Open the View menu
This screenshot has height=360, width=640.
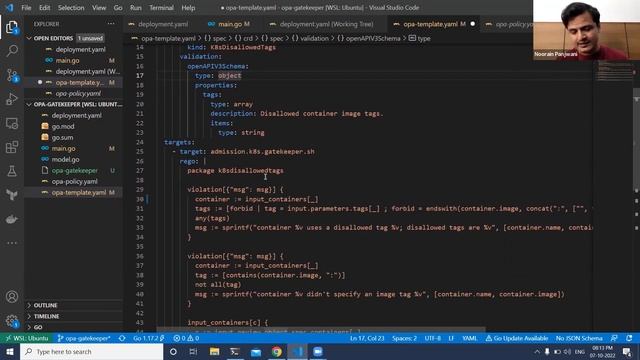99,8
